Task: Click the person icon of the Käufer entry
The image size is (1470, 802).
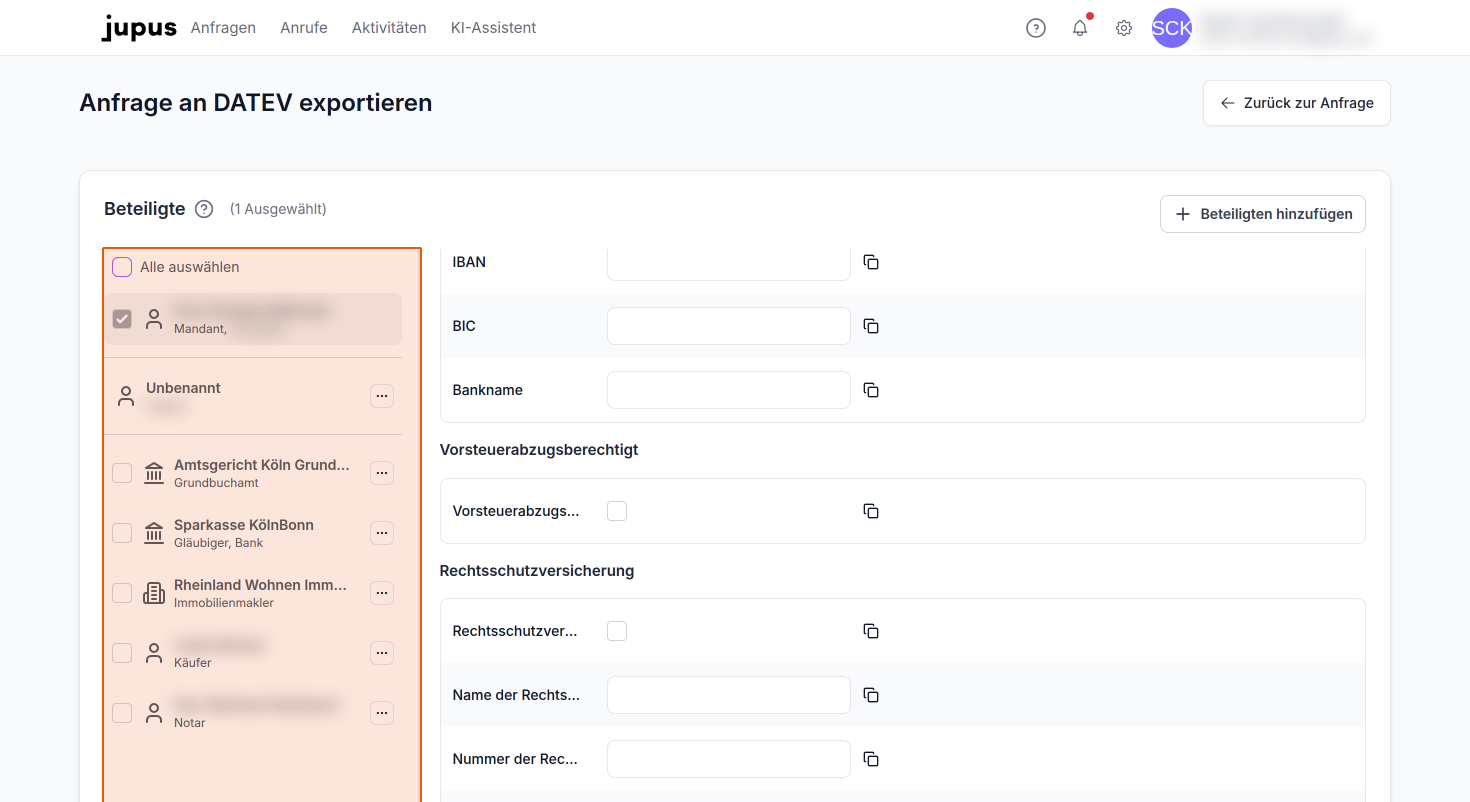Action: (x=154, y=653)
